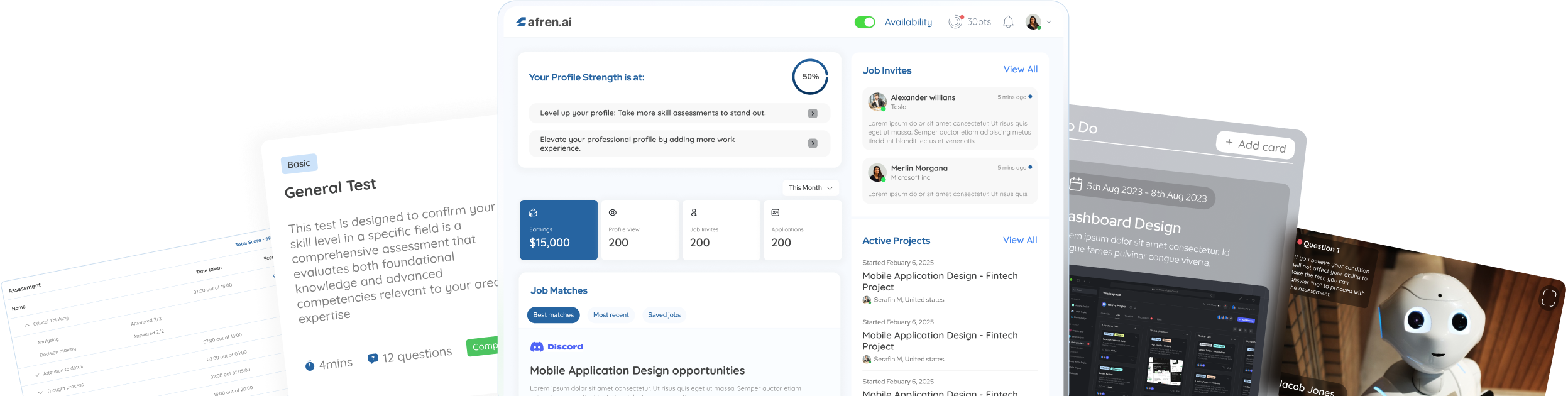1568x396 pixels.
Task: Open the 30pts points indicator
Action: 970,22
